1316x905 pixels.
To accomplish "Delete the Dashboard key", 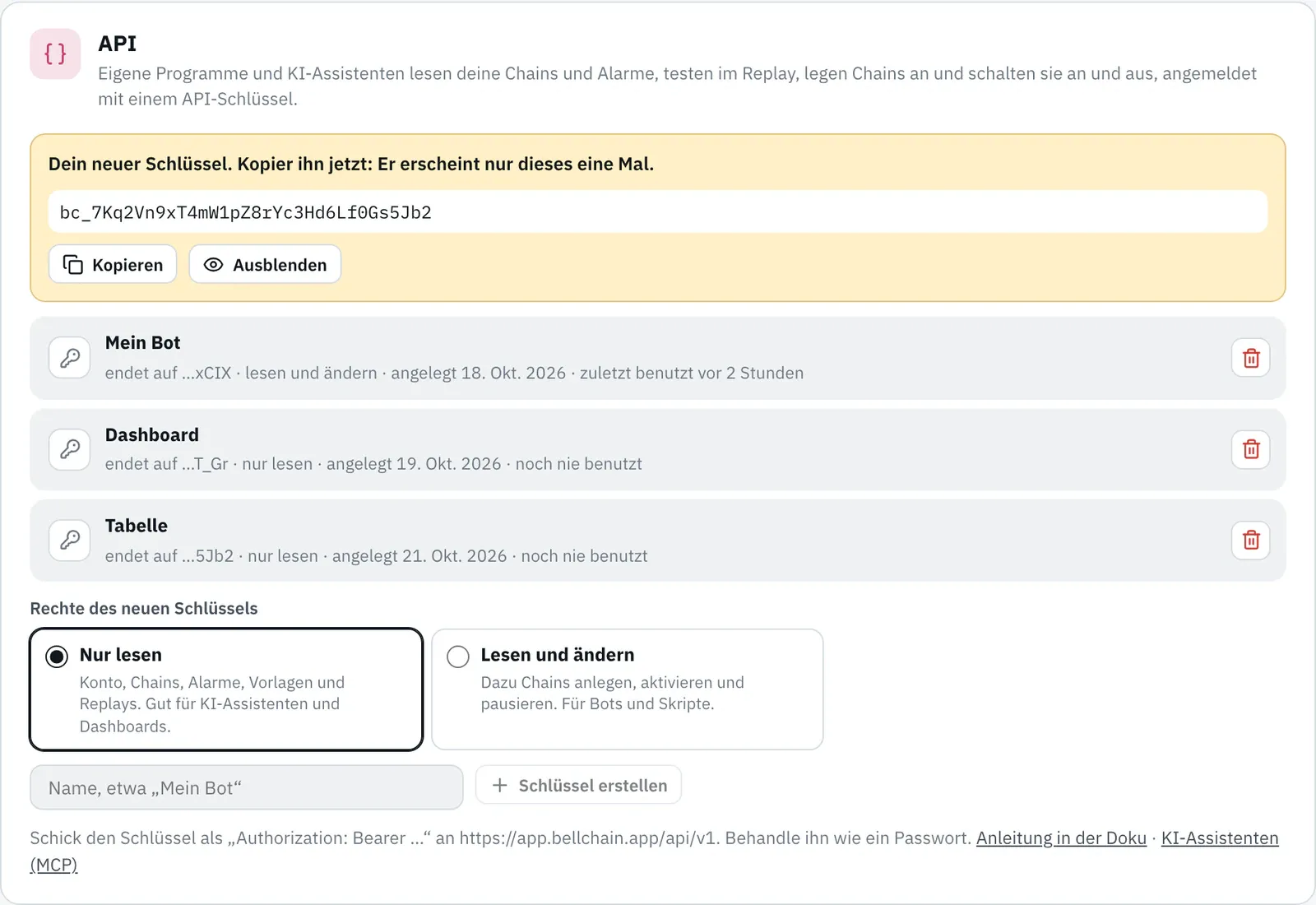I will [x=1250, y=449].
